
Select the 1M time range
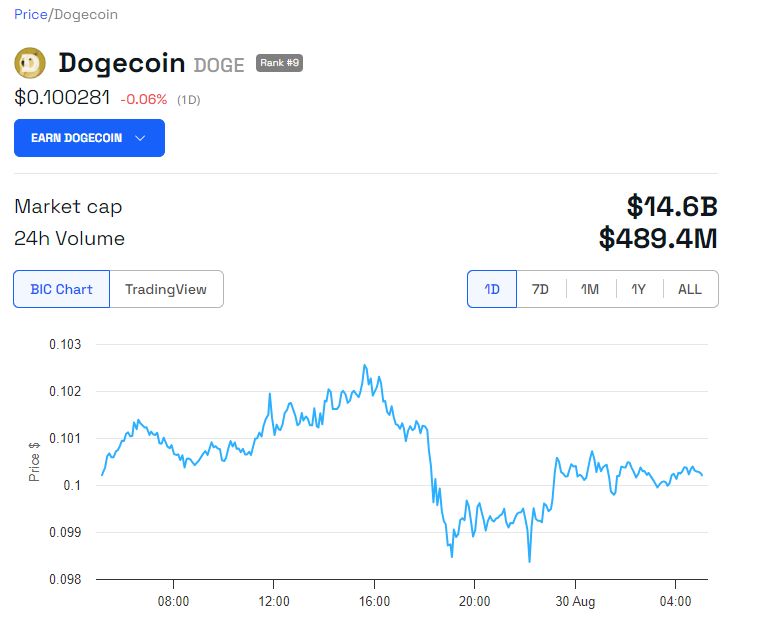coord(590,289)
